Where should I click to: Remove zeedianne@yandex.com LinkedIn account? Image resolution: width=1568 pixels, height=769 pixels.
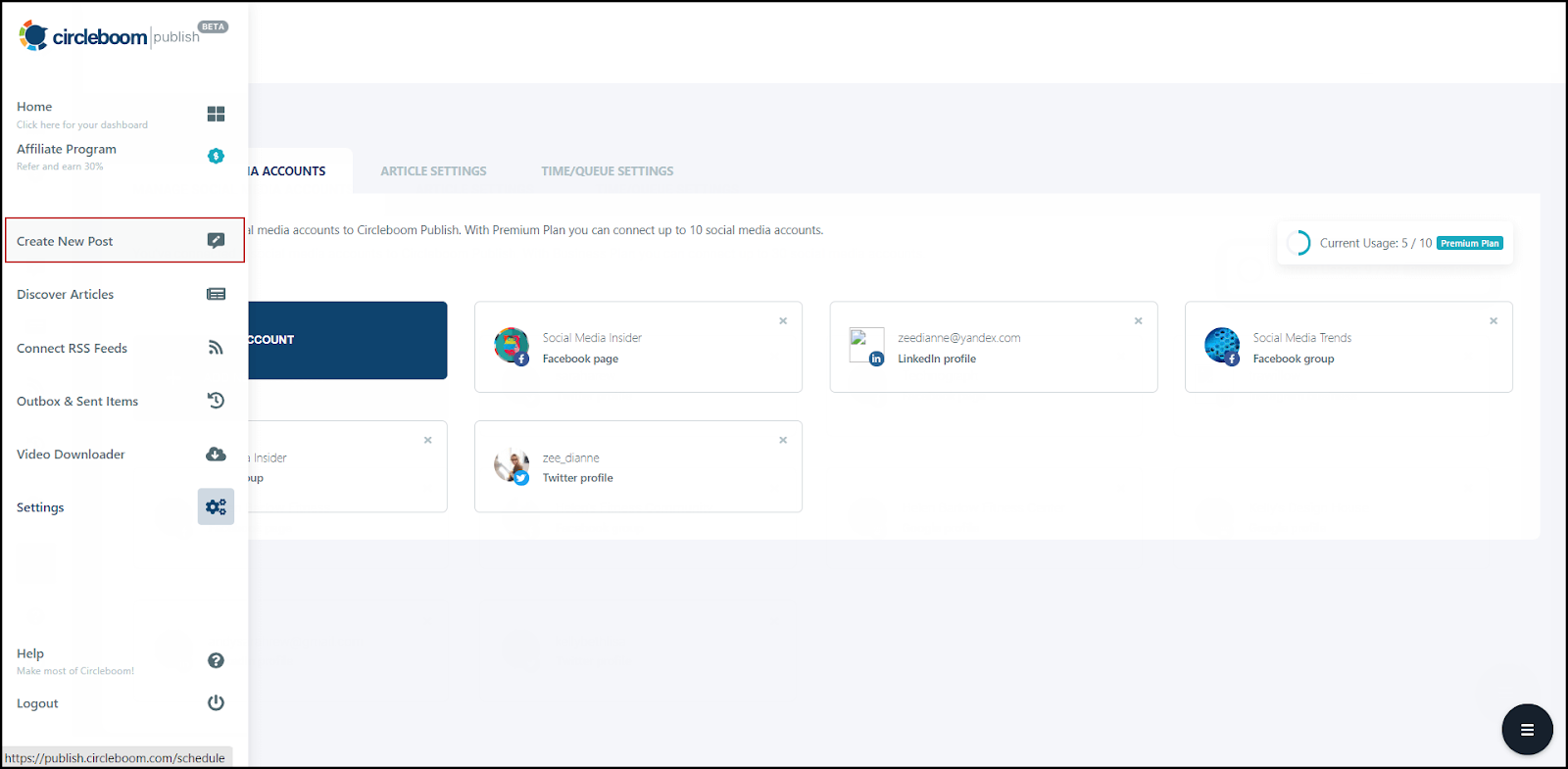click(1138, 321)
